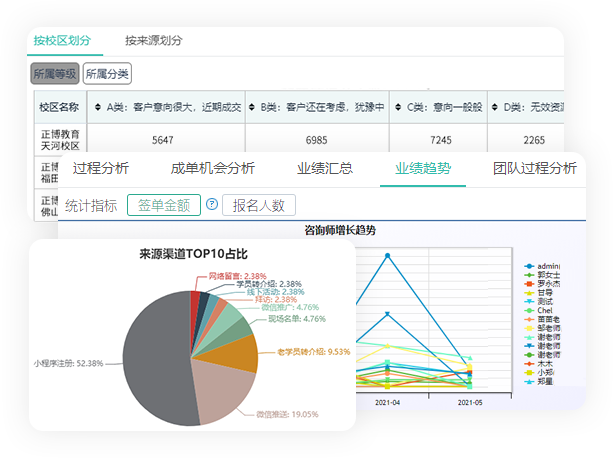Click sort arrows beside A类 column

click(95, 106)
